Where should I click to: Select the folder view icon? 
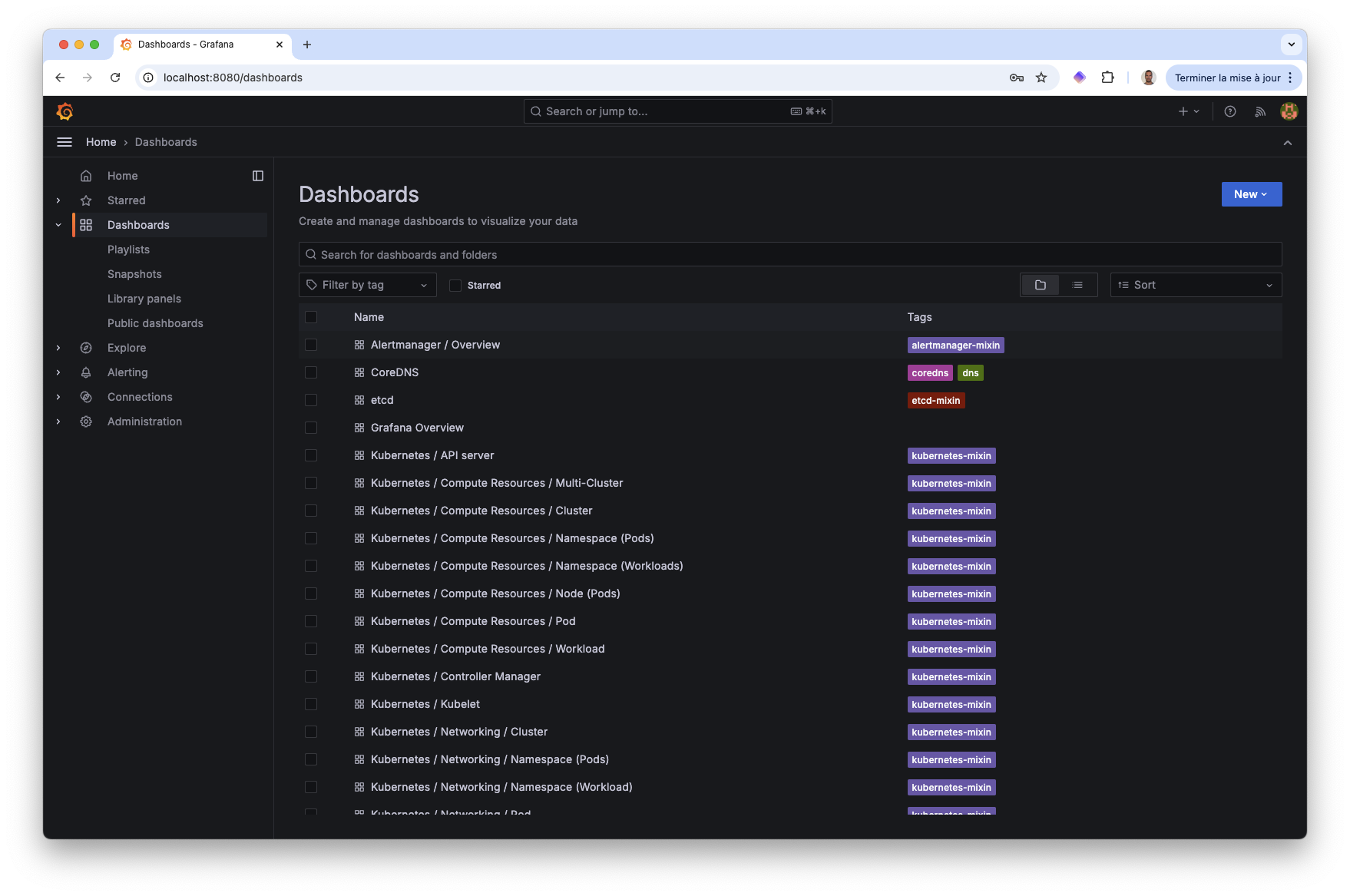(1041, 284)
